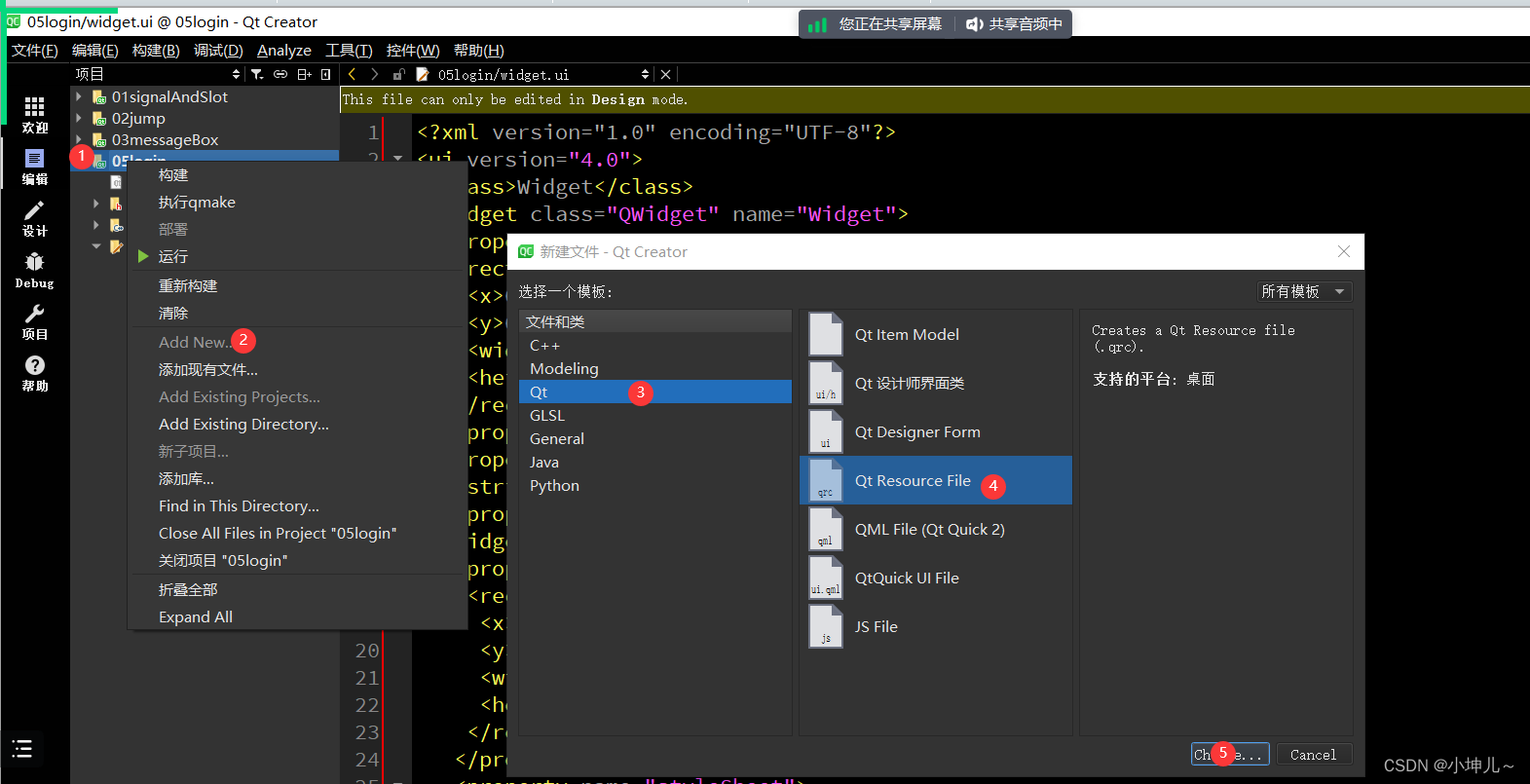This screenshot has width=1530, height=784.
Task: Click the go forward arrow in editor toolbar
Action: [374, 74]
